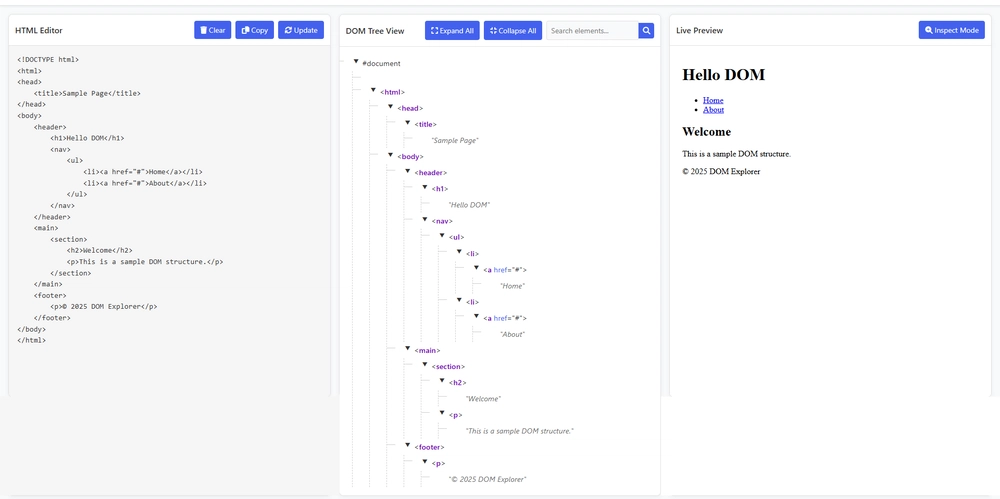This screenshot has height=499, width=1000.
Task: Select the <nav> tree node
Action: [x=442, y=221]
